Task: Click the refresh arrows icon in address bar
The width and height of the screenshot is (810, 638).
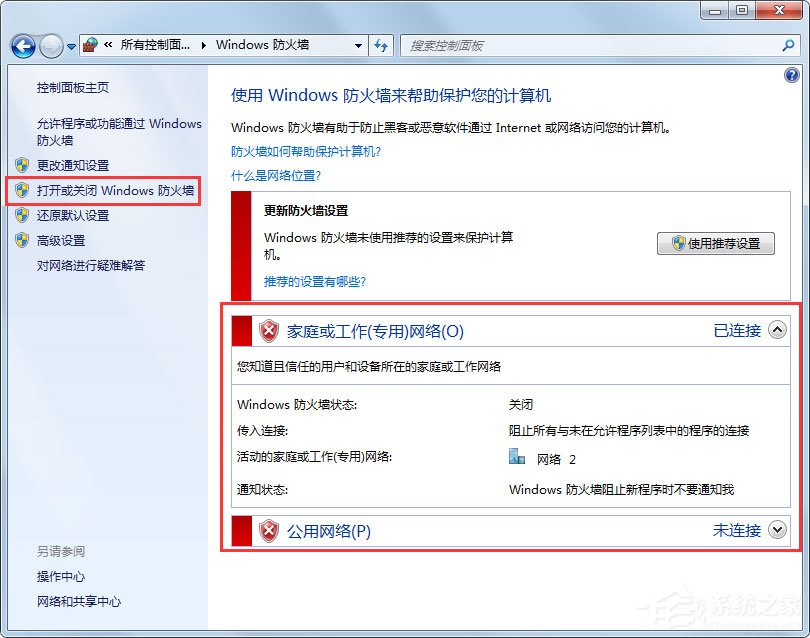Action: click(x=382, y=45)
